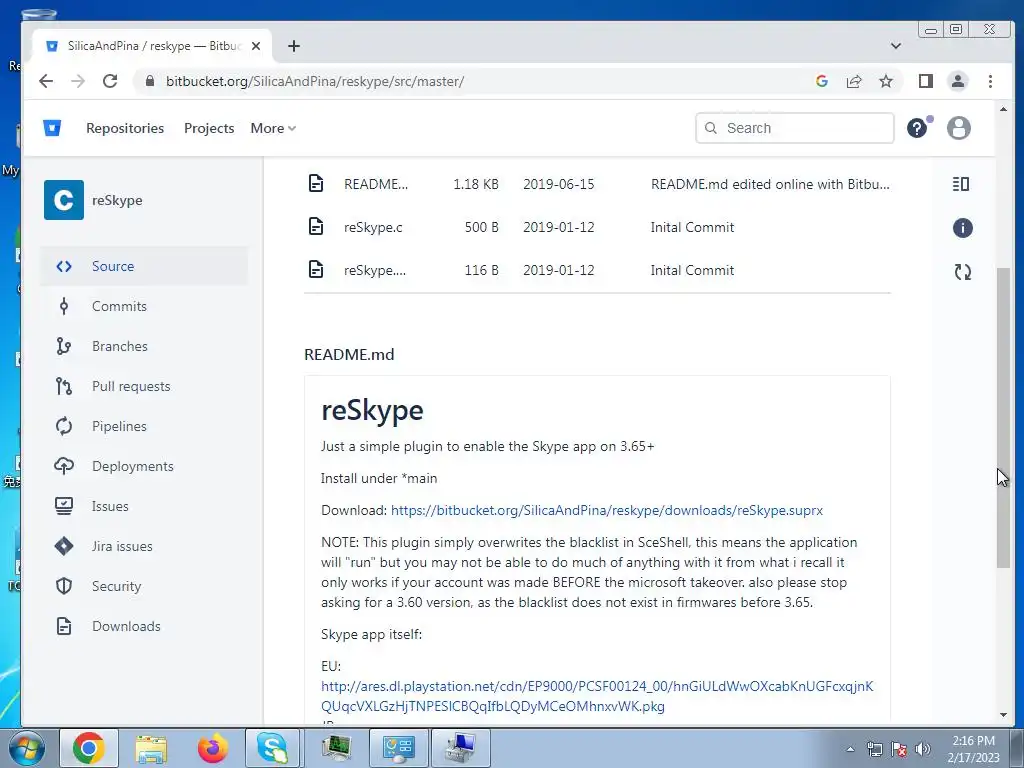Close the SilicaAndPina reskype tab
This screenshot has height=768, width=1024.
(256, 46)
